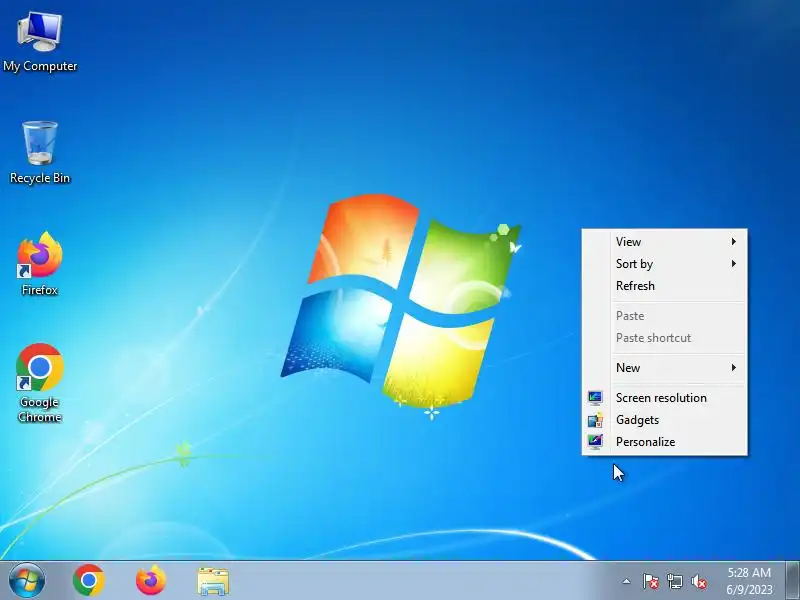
Task: Click the disabled Paste entry
Action: 664,315
